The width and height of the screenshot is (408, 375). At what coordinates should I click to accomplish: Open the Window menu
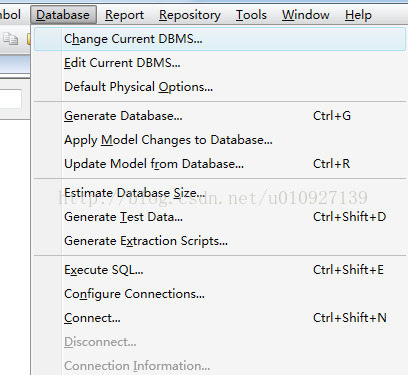pyautogui.click(x=306, y=15)
